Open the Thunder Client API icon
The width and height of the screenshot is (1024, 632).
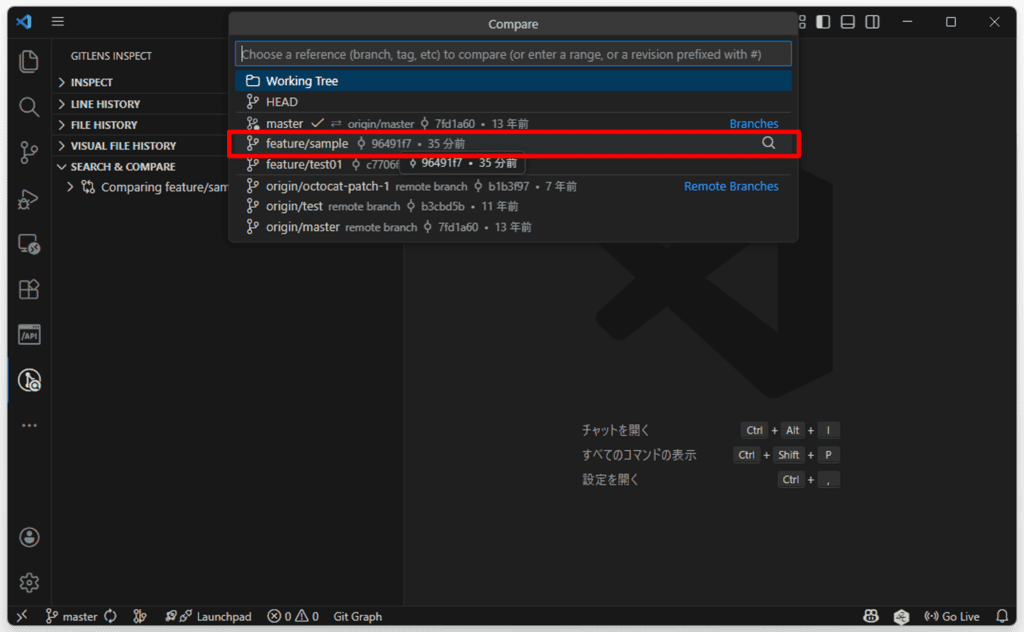point(28,334)
